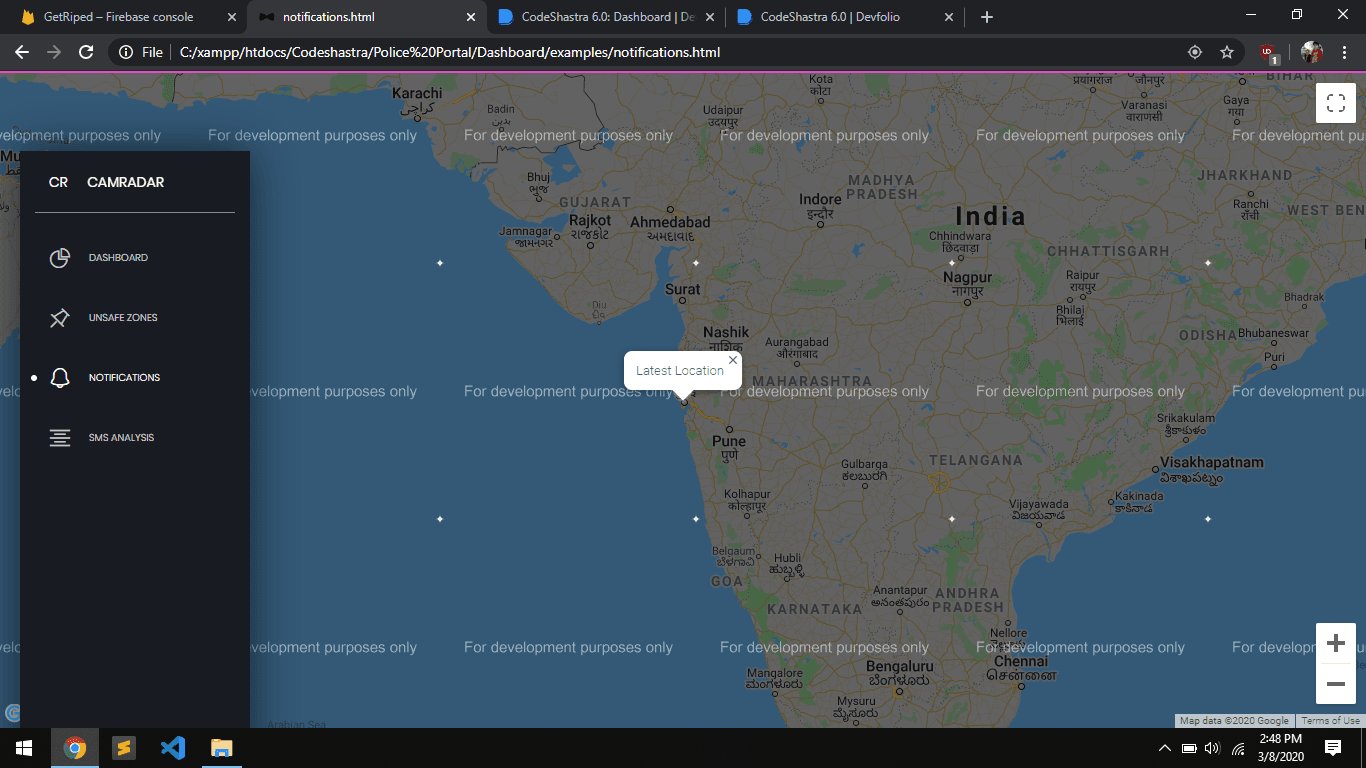Open Chrome from the taskbar

point(75,748)
